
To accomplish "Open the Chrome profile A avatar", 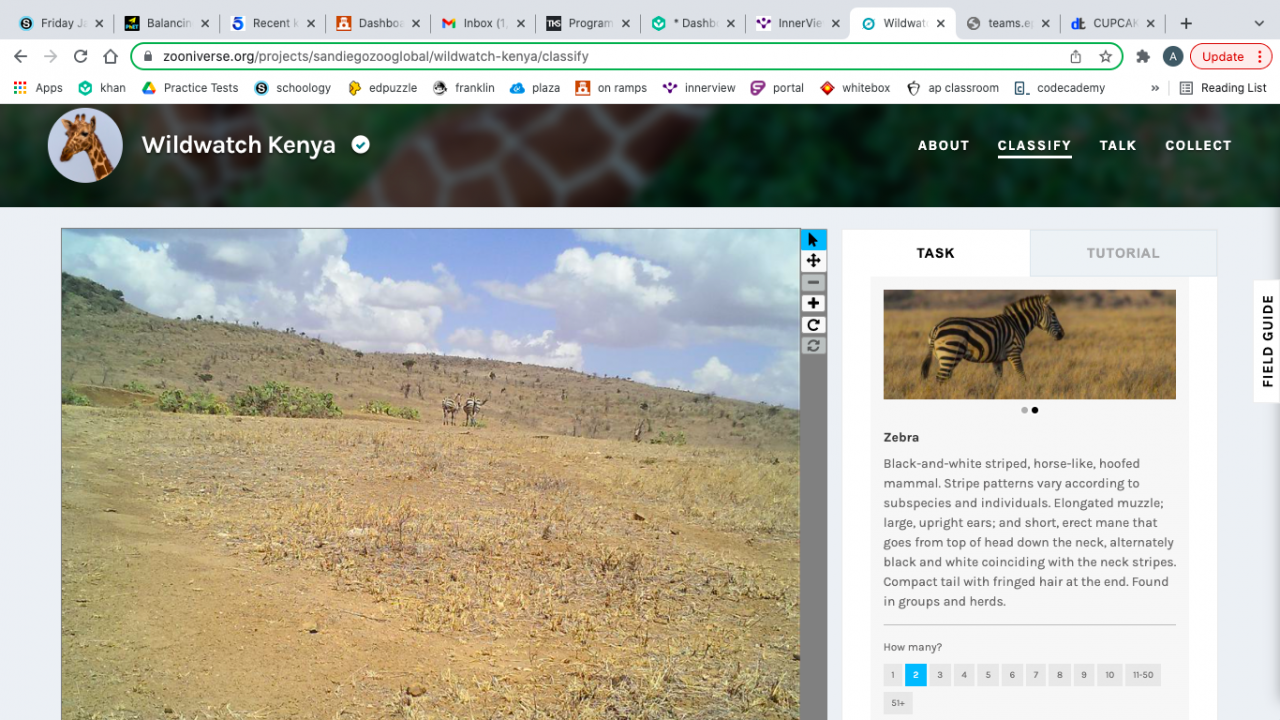I will [x=1173, y=57].
